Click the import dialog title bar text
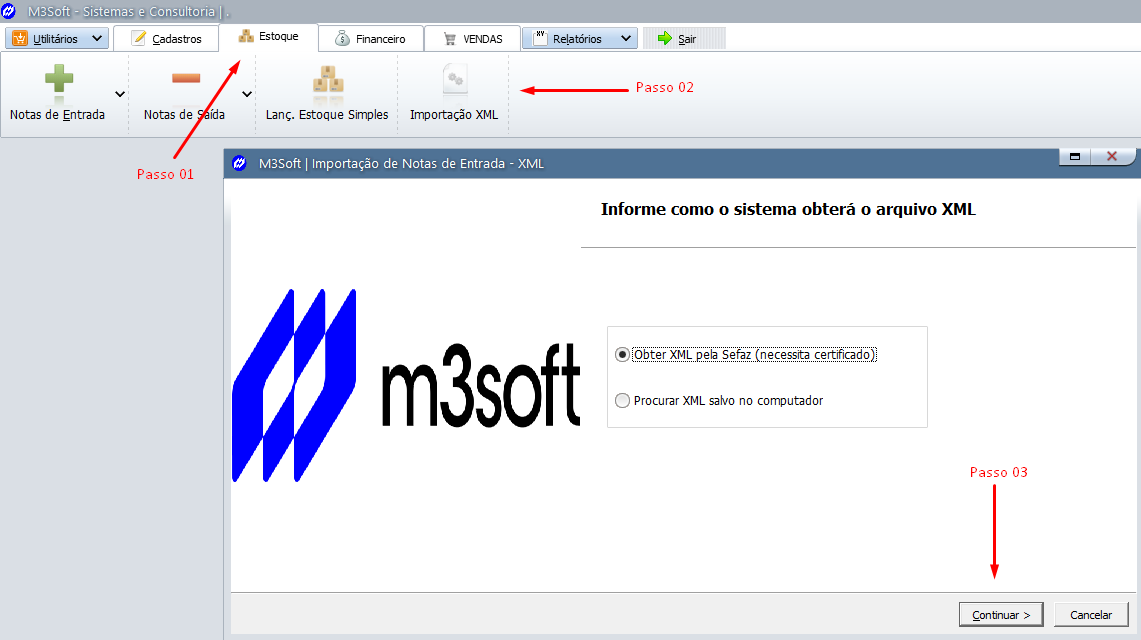Image resolution: width=1141 pixels, height=640 pixels. [402, 164]
